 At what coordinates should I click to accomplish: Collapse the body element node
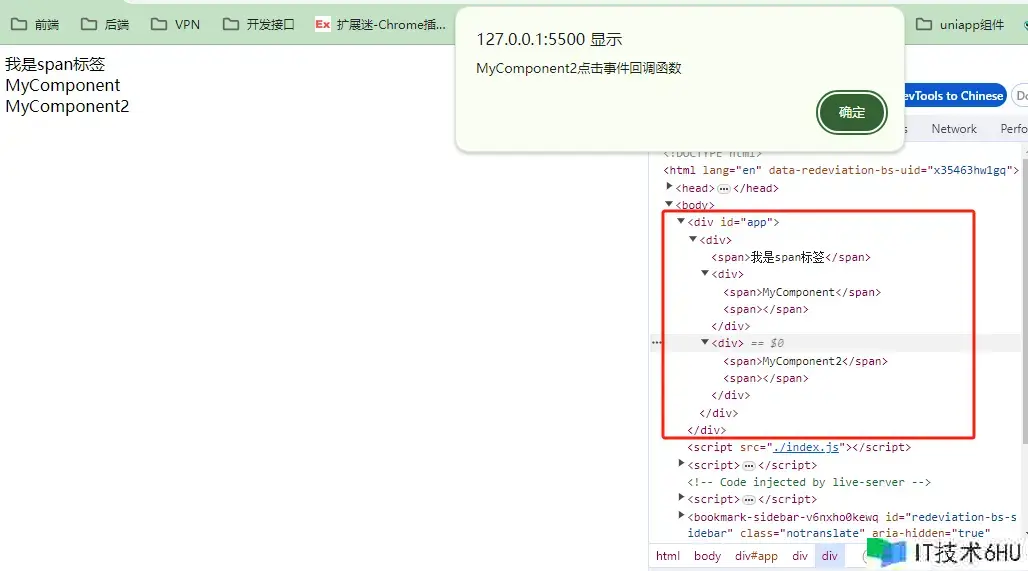670,205
